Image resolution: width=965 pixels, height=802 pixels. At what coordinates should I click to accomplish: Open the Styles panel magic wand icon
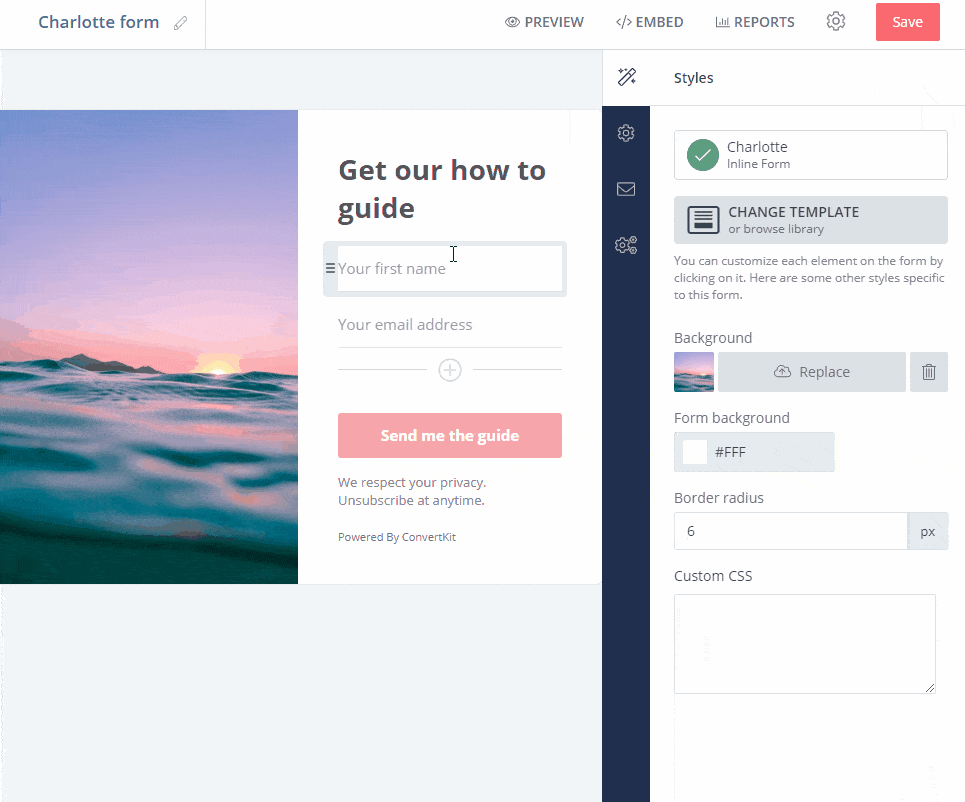(x=627, y=77)
